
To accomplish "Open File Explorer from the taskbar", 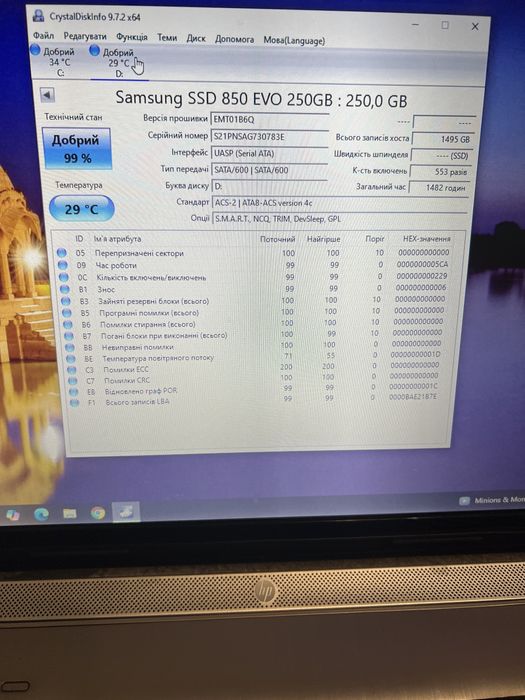I will pyautogui.click(x=70, y=513).
